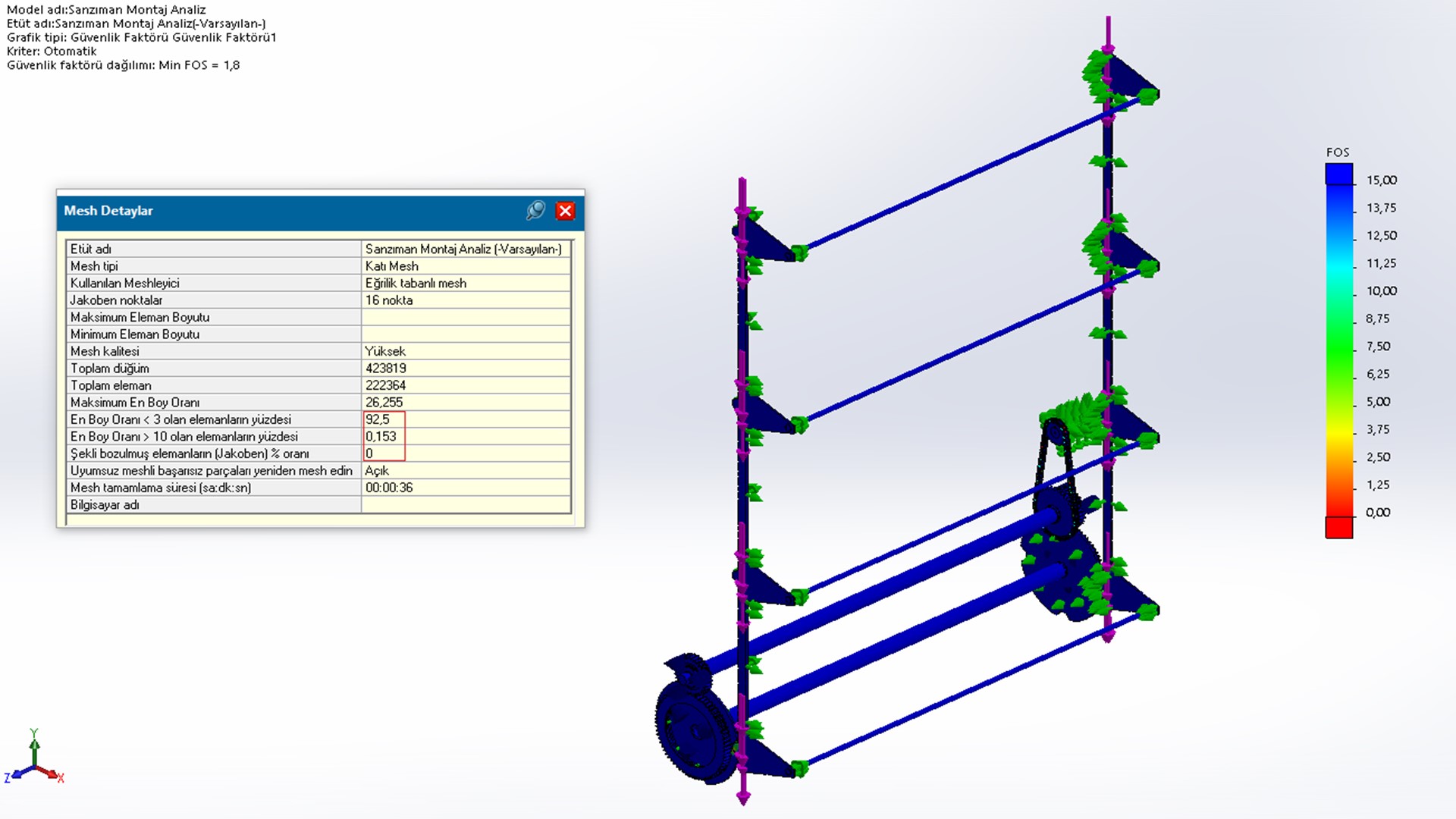This screenshot has width=1456, height=819.
Task: Click the 15,00 maximum legend value
Action: 1381,180
